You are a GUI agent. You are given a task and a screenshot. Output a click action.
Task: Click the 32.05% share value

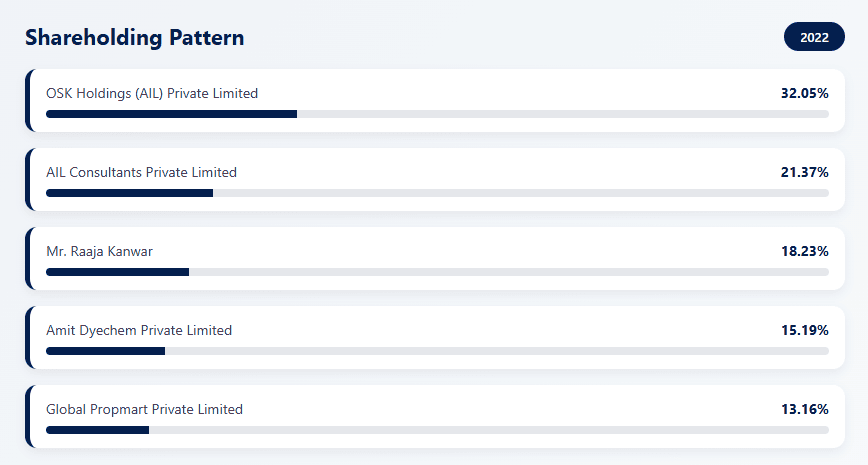click(x=804, y=93)
